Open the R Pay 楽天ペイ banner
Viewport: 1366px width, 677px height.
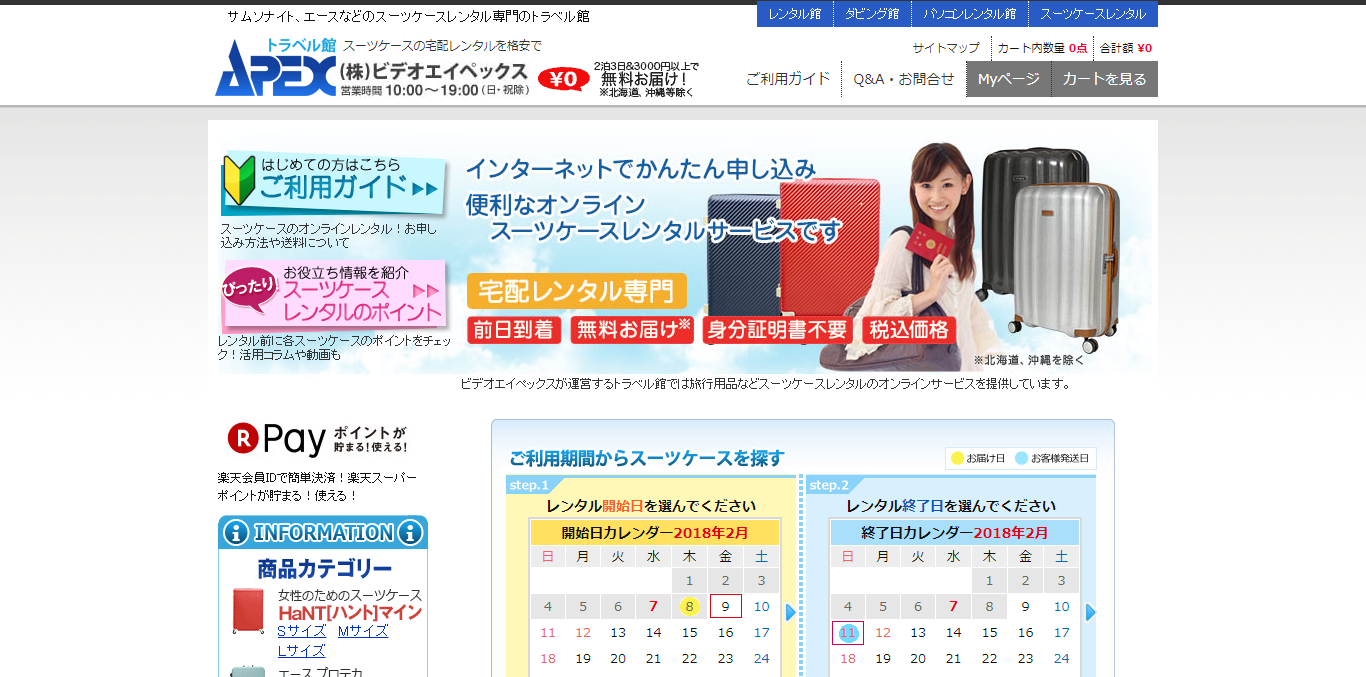318,438
